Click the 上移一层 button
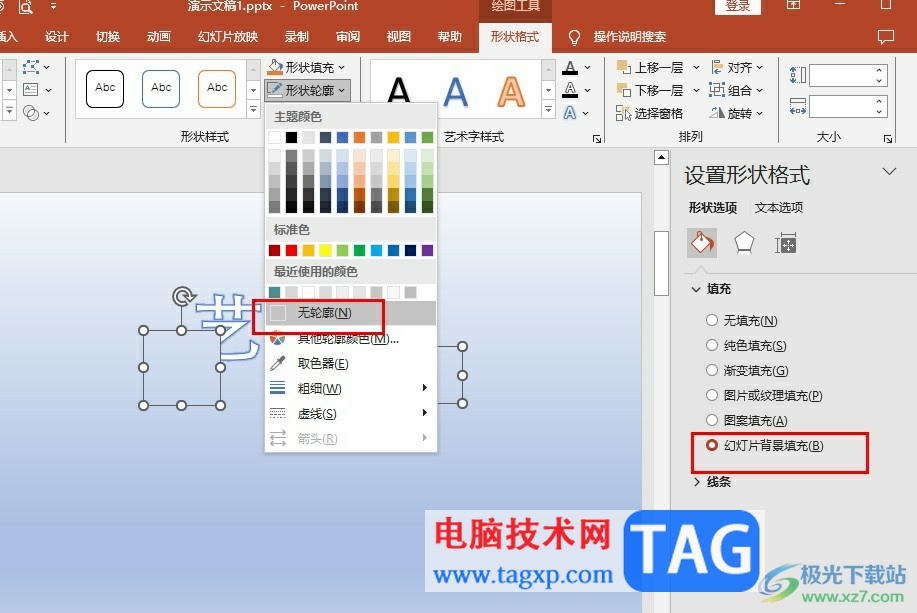This screenshot has width=917, height=613. click(x=650, y=68)
